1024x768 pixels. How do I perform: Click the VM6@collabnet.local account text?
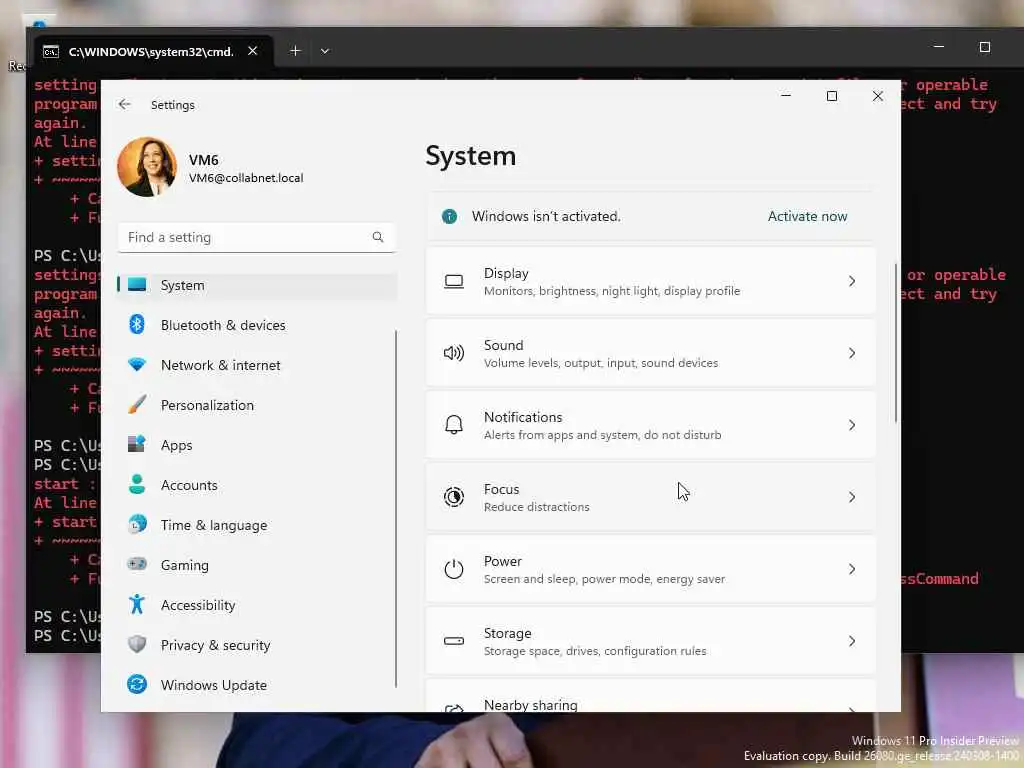click(246, 178)
